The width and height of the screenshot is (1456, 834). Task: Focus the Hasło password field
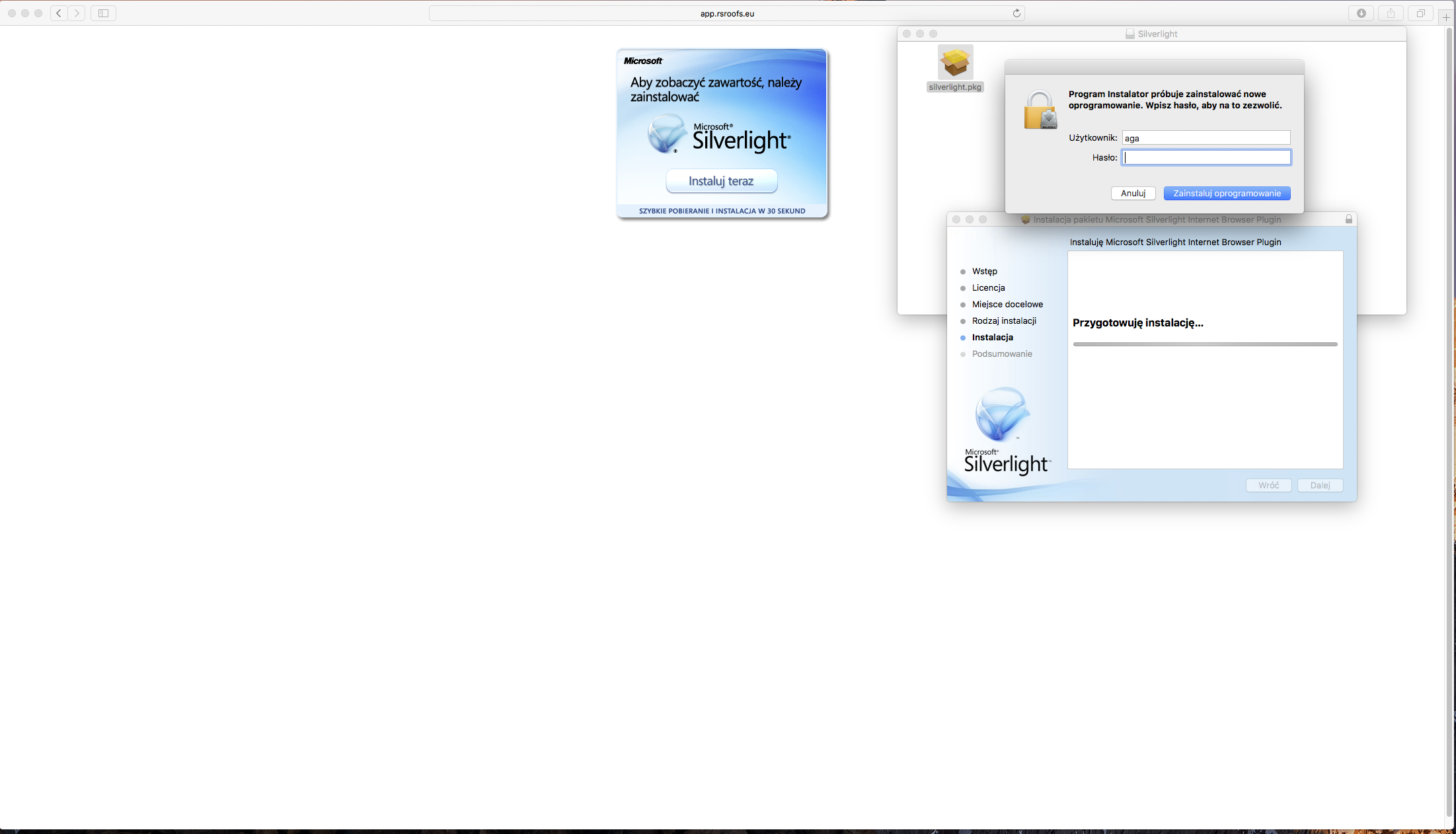(1206, 157)
